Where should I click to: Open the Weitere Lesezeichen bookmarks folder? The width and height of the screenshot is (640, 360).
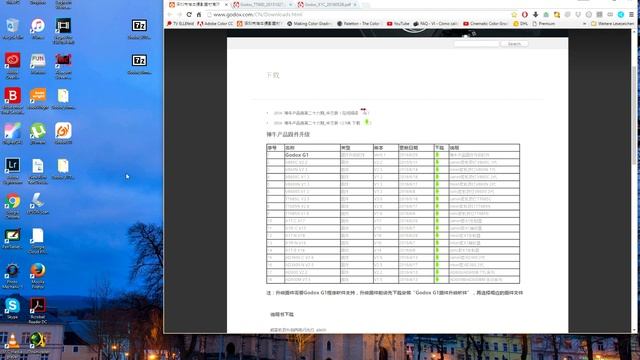[x=612, y=24]
